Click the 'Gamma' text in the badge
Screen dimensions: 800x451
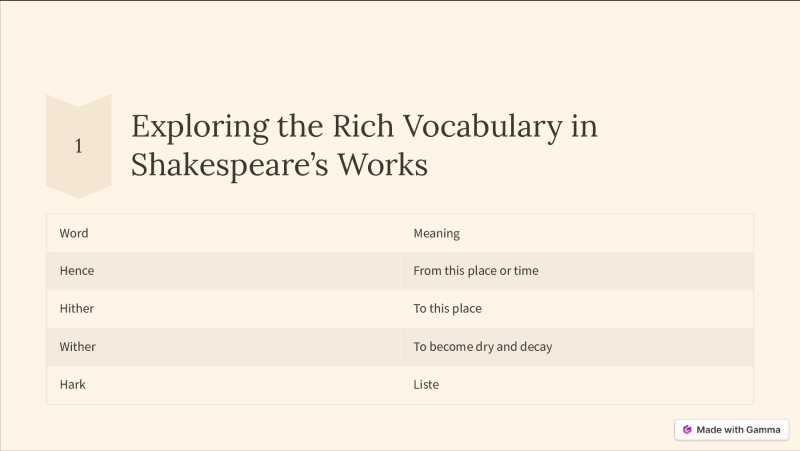[x=763, y=430]
